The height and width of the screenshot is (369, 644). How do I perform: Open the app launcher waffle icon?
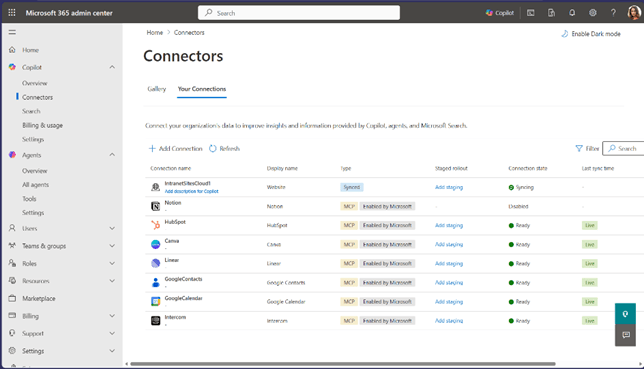[12, 13]
